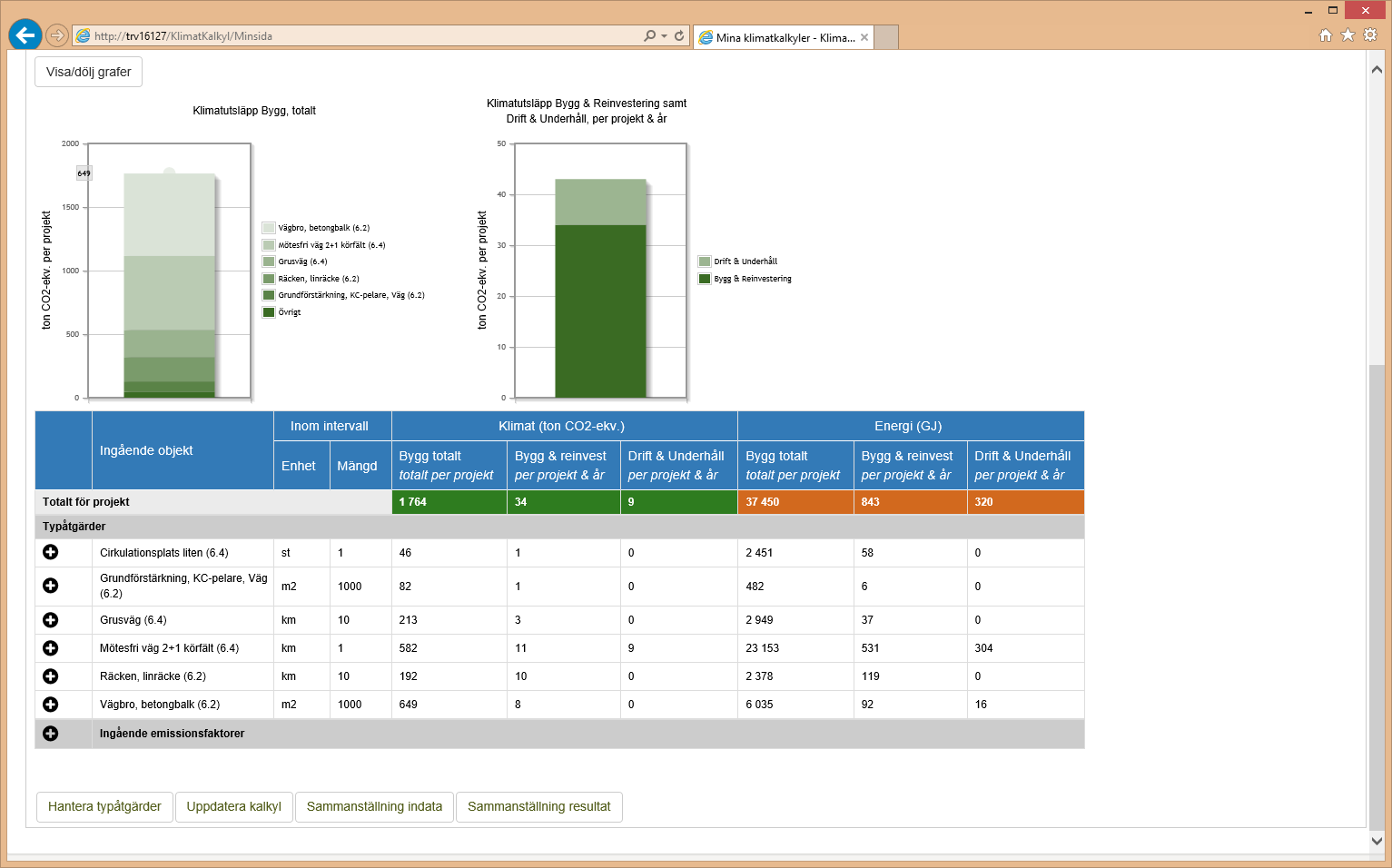Click value 649 in Vägbro row
The image size is (1392, 868).
click(x=409, y=705)
